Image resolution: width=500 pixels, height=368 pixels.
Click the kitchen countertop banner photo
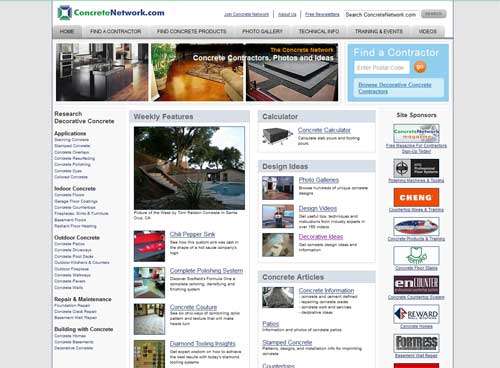tap(102, 72)
